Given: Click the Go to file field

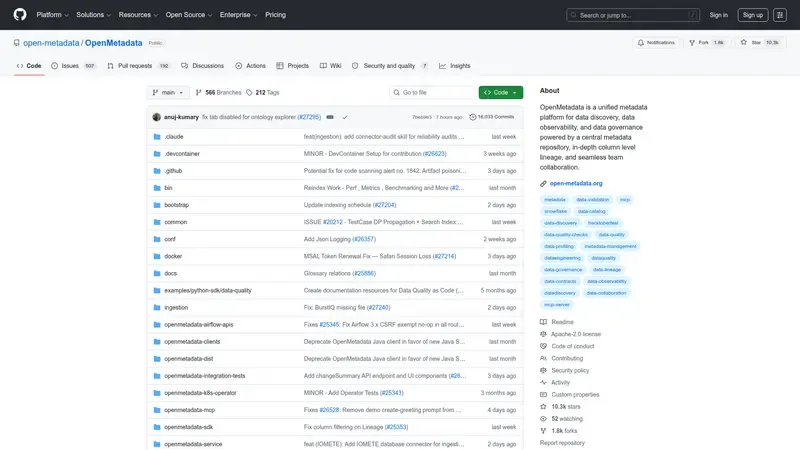Looking at the screenshot, I should pyautogui.click(x=432, y=93).
